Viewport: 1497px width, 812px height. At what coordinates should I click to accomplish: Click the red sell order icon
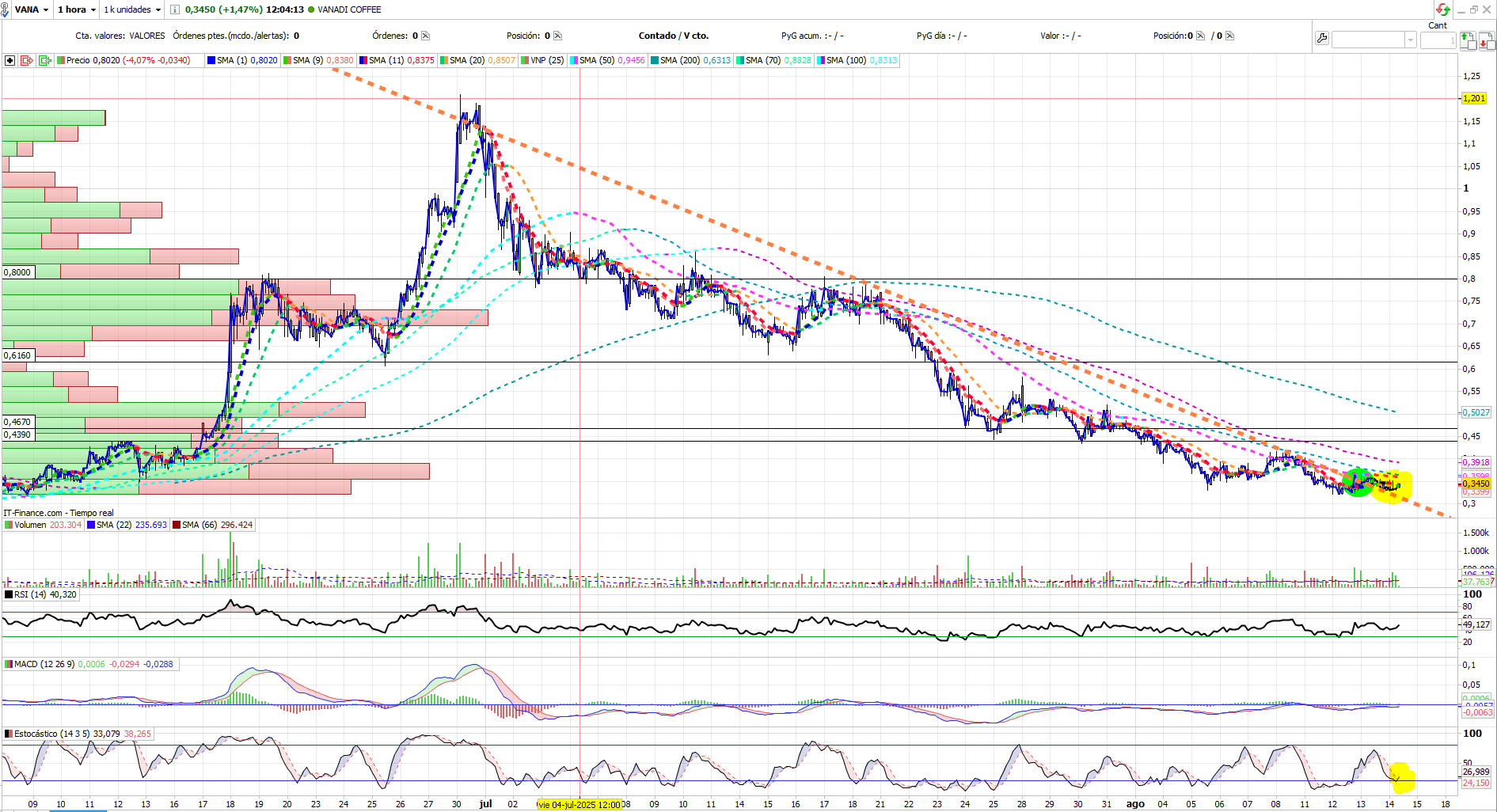coord(1487,40)
